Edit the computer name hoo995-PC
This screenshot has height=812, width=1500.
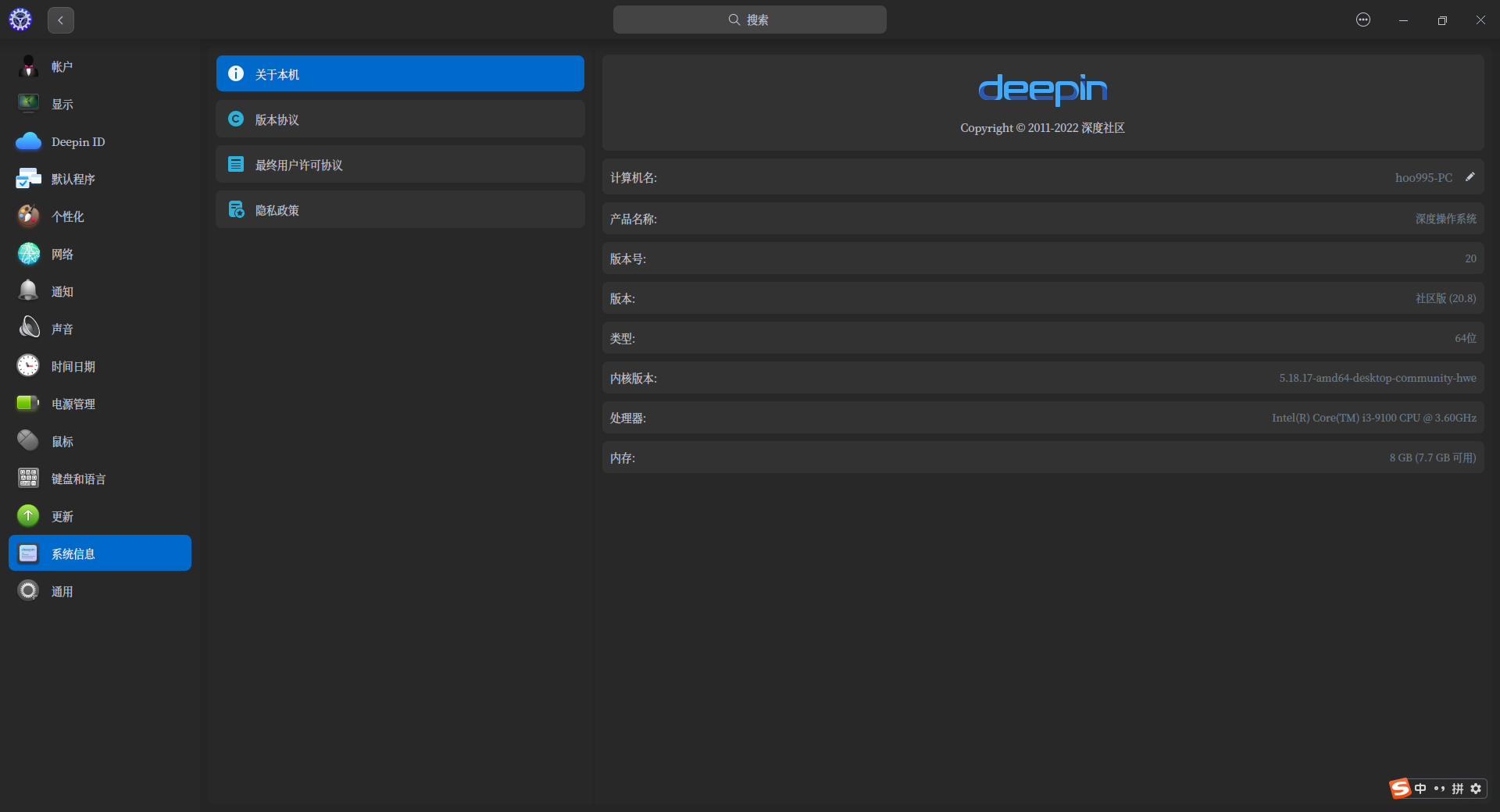(x=1470, y=177)
